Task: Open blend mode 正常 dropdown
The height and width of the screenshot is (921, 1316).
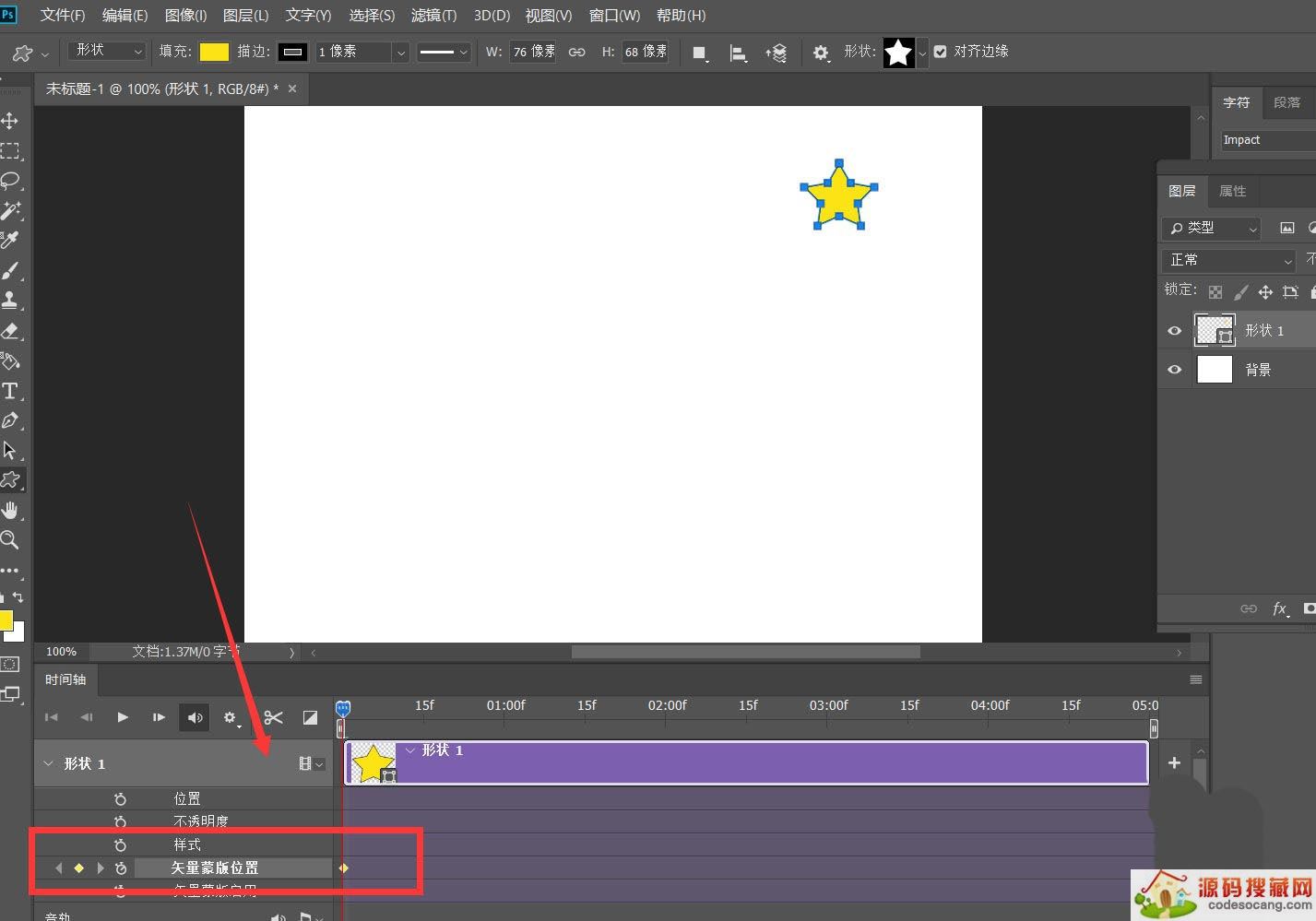Action: [1229, 260]
